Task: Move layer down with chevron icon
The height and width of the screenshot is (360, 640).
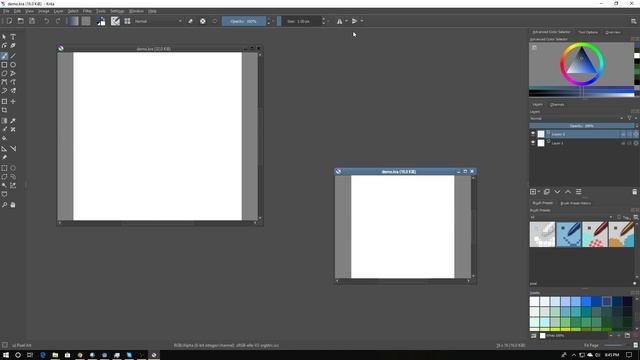Action: (557, 192)
